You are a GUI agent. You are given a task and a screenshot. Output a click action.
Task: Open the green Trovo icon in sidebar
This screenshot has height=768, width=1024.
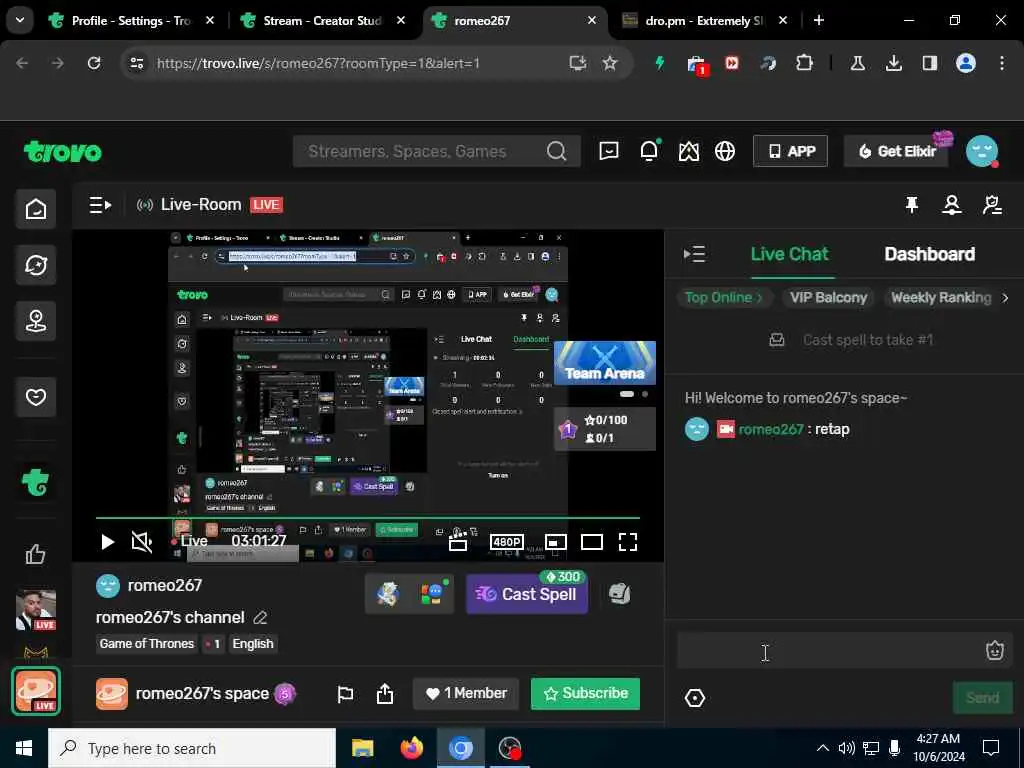[x=36, y=483]
